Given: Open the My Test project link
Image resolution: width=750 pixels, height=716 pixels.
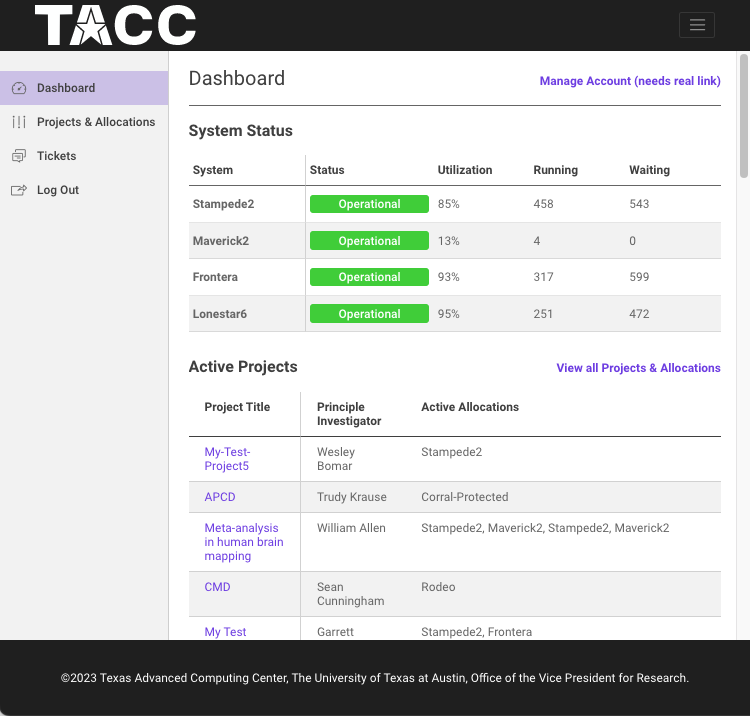Looking at the screenshot, I should click(225, 632).
